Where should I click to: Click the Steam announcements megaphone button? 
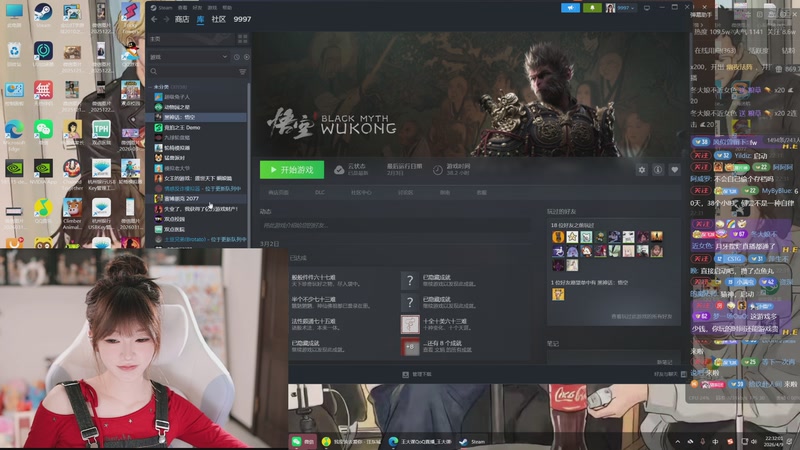pos(570,8)
